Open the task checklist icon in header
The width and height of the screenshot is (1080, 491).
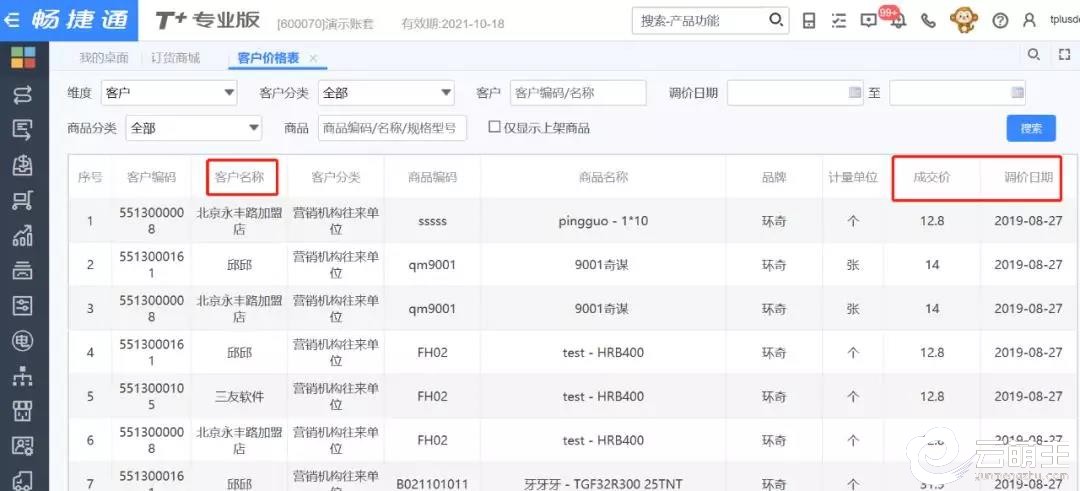coord(838,21)
